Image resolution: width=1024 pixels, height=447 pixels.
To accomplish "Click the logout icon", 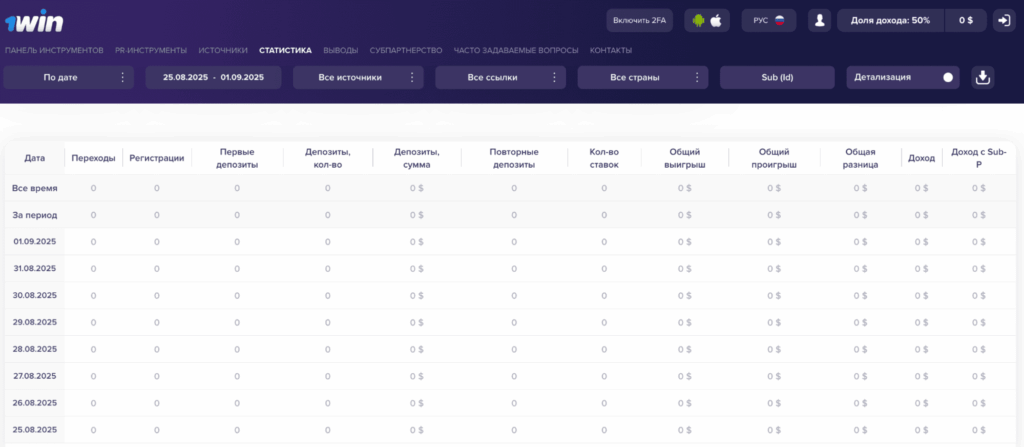I will [x=1004, y=20].
